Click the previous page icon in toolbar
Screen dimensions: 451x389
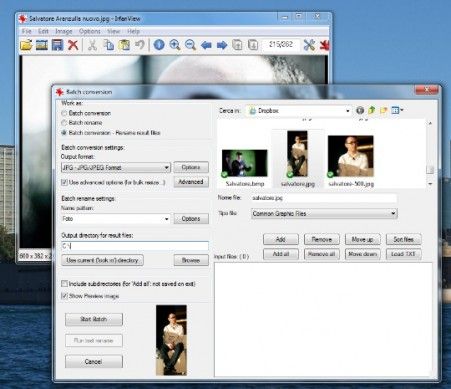click(237, 45)
